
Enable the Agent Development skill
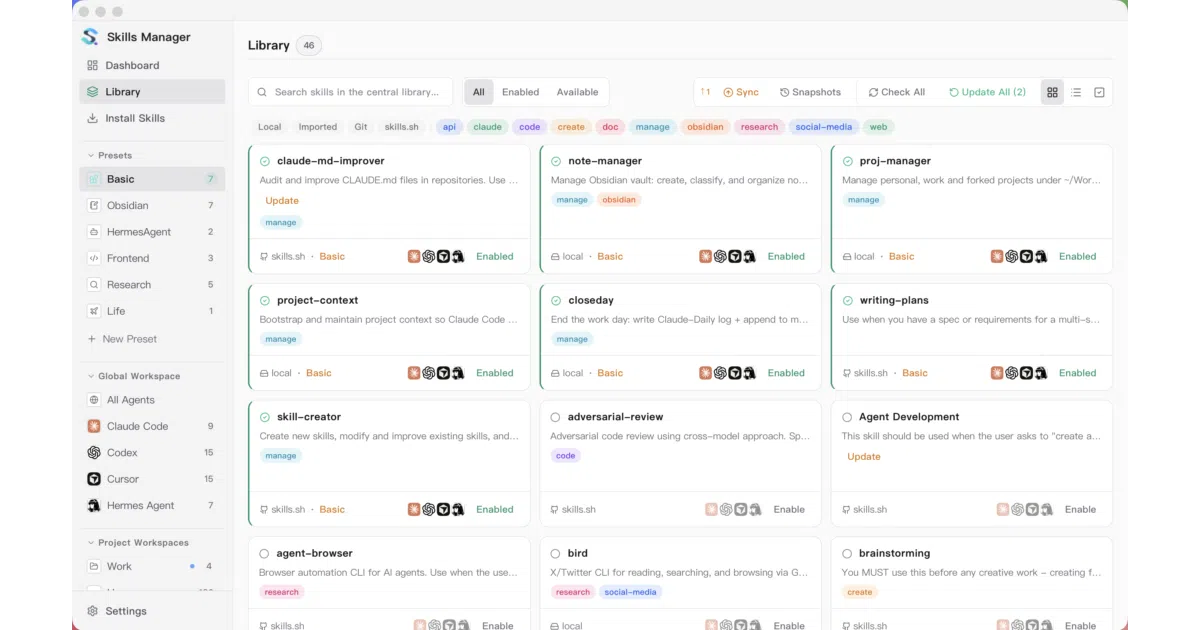(x=1080, y=509)
